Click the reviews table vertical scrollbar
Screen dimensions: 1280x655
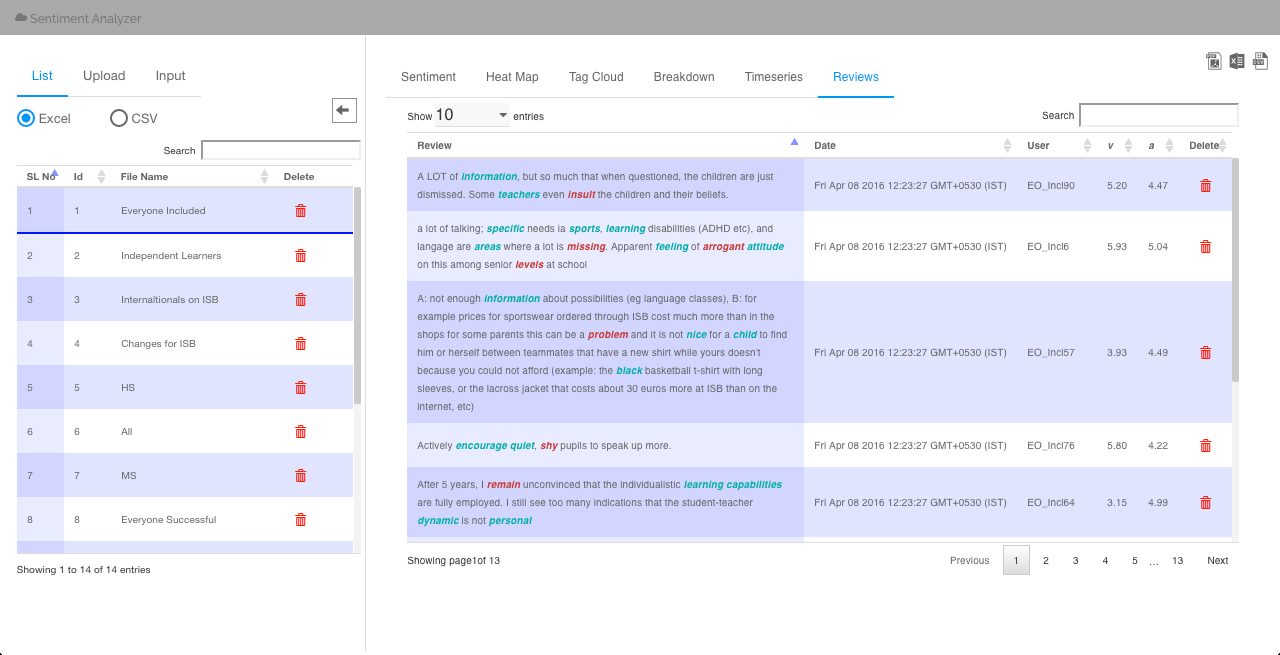tap(1235, 270)
